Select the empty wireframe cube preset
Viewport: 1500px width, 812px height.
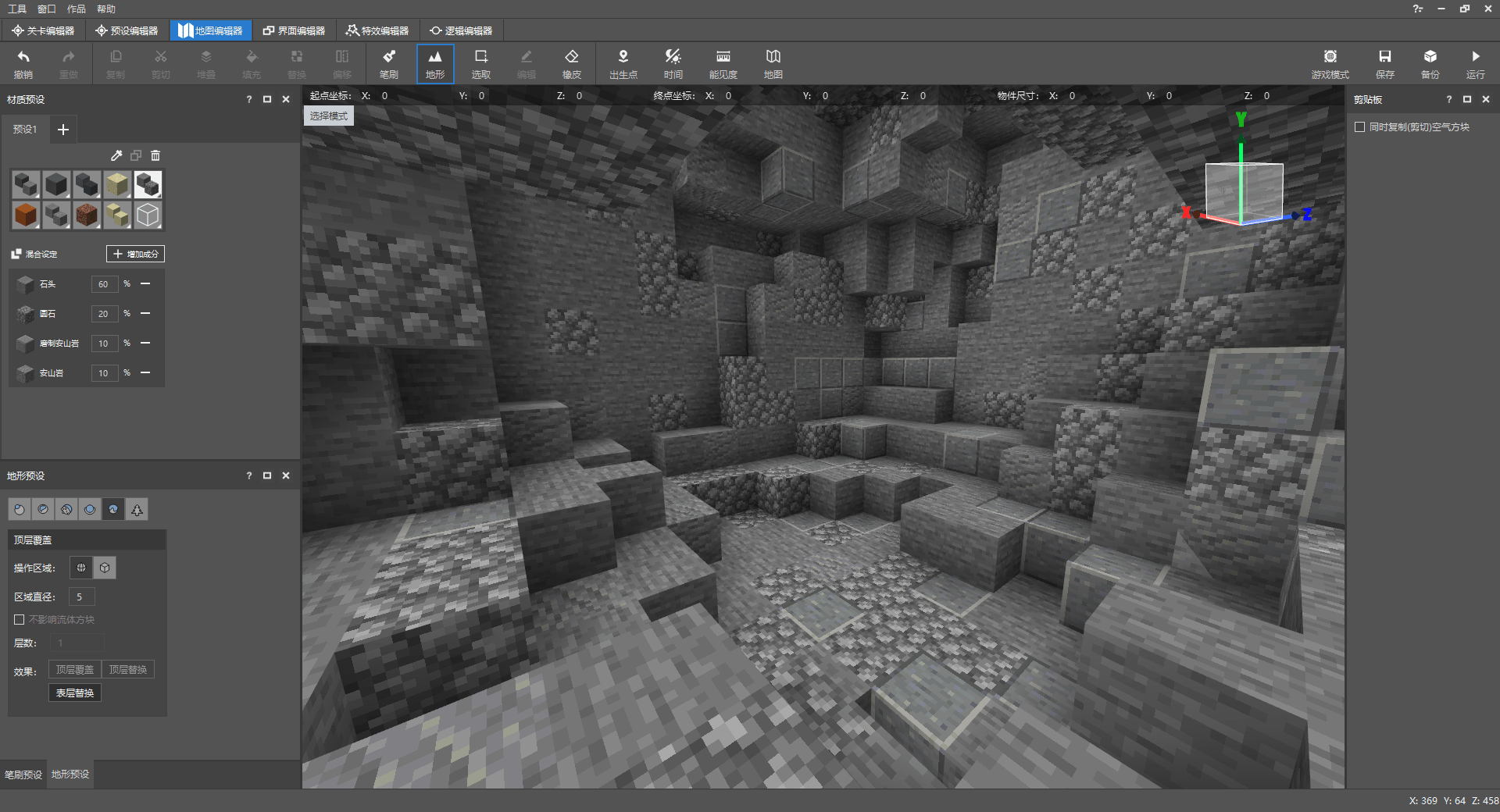[148, 215]
